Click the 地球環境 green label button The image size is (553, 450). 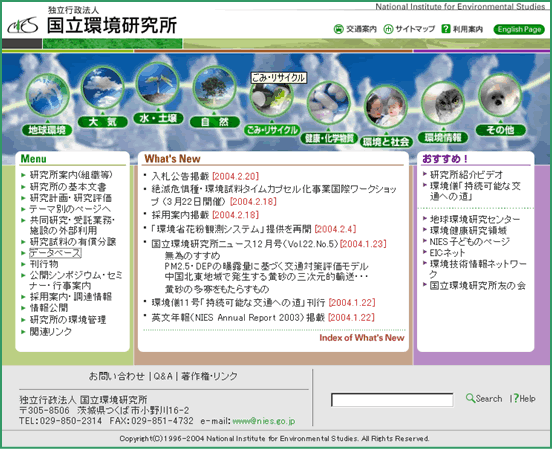pyautogui.click(x=47, y=130)
